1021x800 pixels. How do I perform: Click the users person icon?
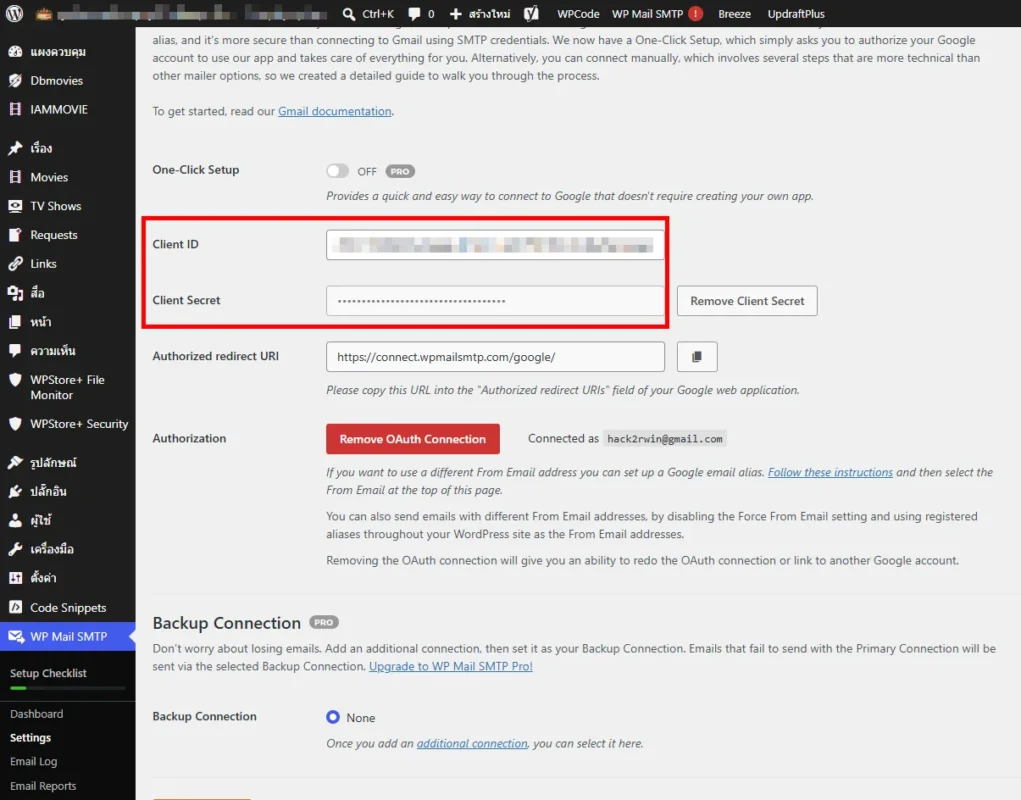(16, 520)
